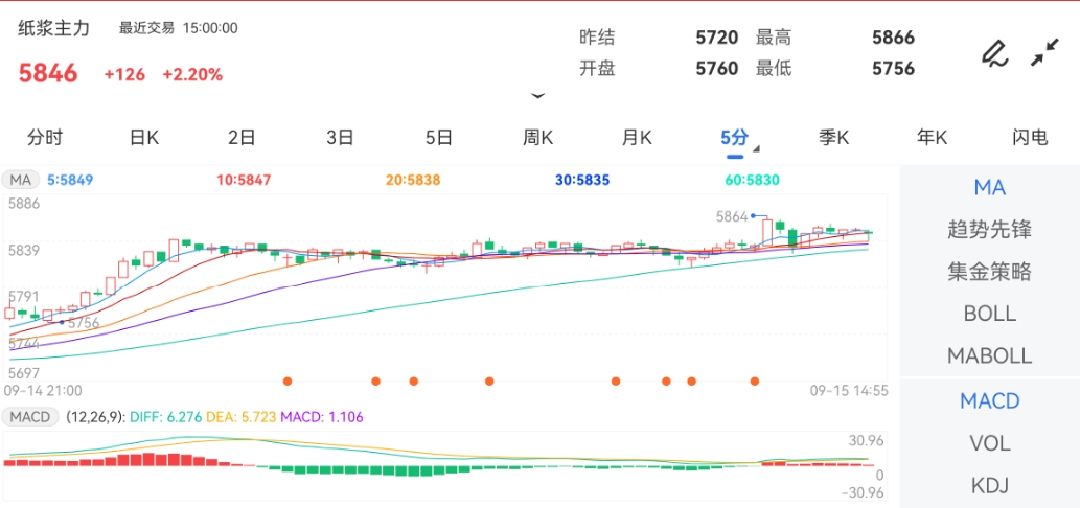Screen dimensions: 1080x508
Task: Select KDJ sub-indicator
Action: click(x=990, y=485)
